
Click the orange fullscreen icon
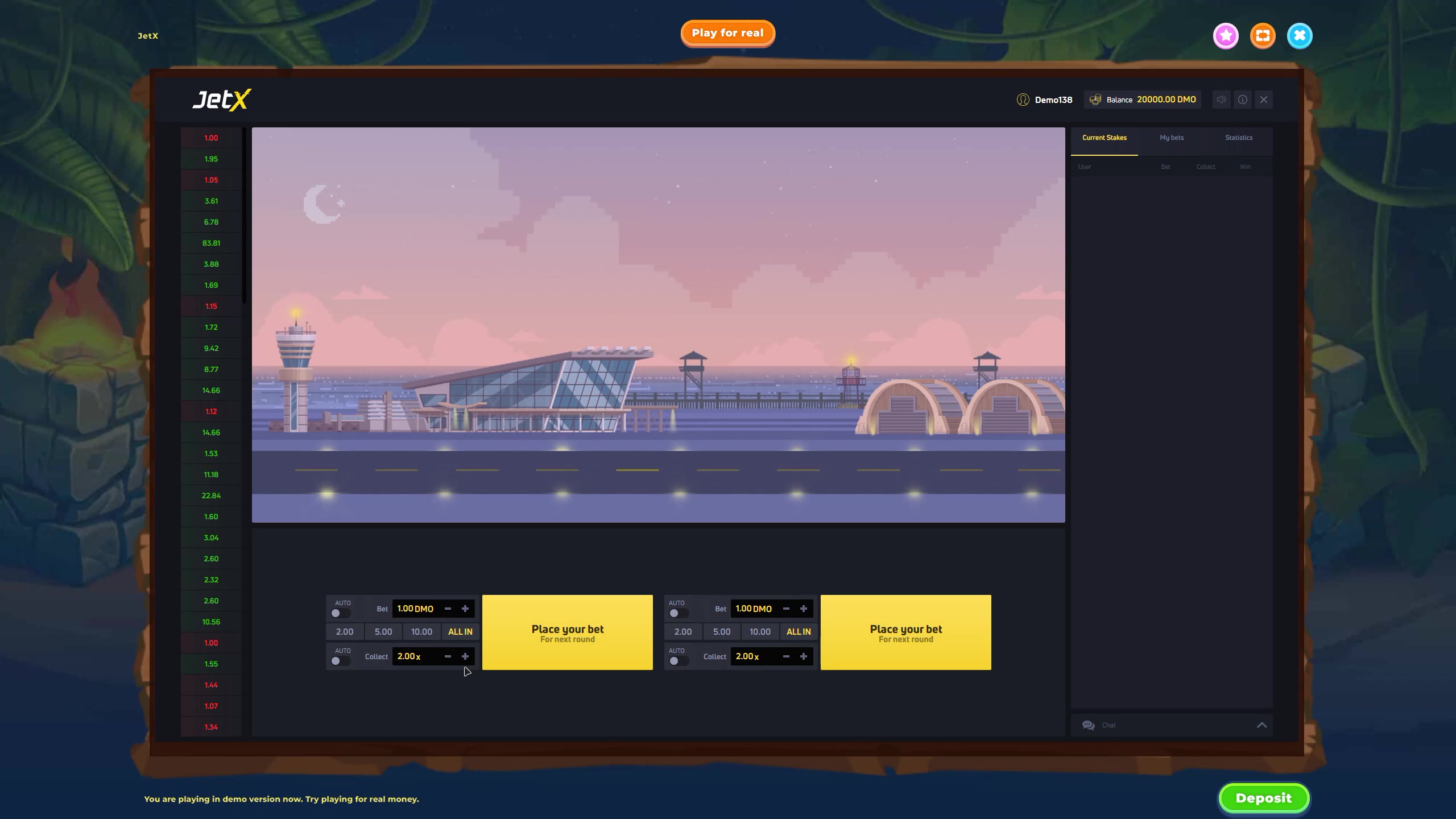click(x=1263, y=36)
